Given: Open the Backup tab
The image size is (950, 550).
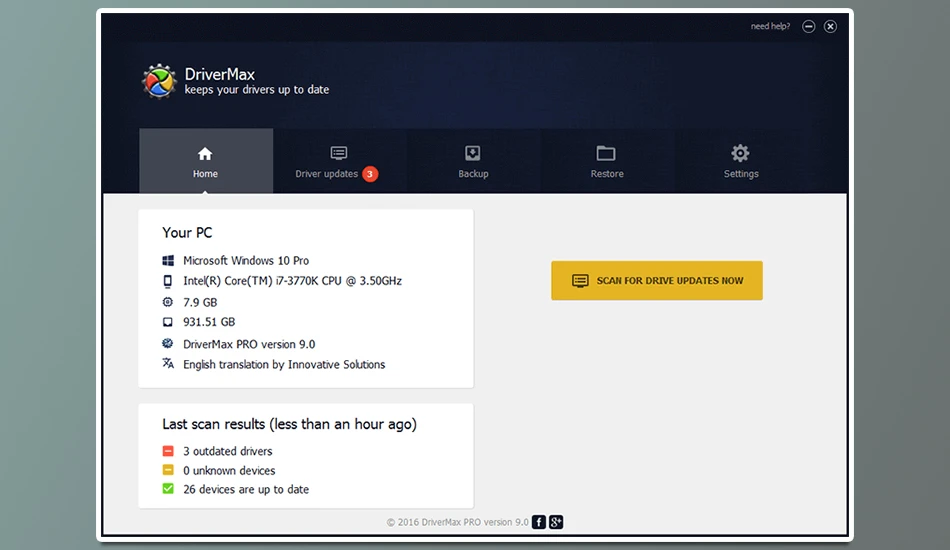Looking at the screenshot, I should click(x=473, y=161).
